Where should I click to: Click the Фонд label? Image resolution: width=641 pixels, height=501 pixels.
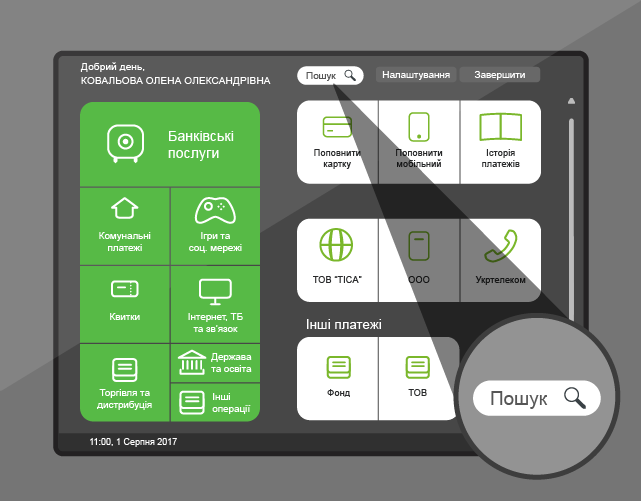[x=338, y=393]
